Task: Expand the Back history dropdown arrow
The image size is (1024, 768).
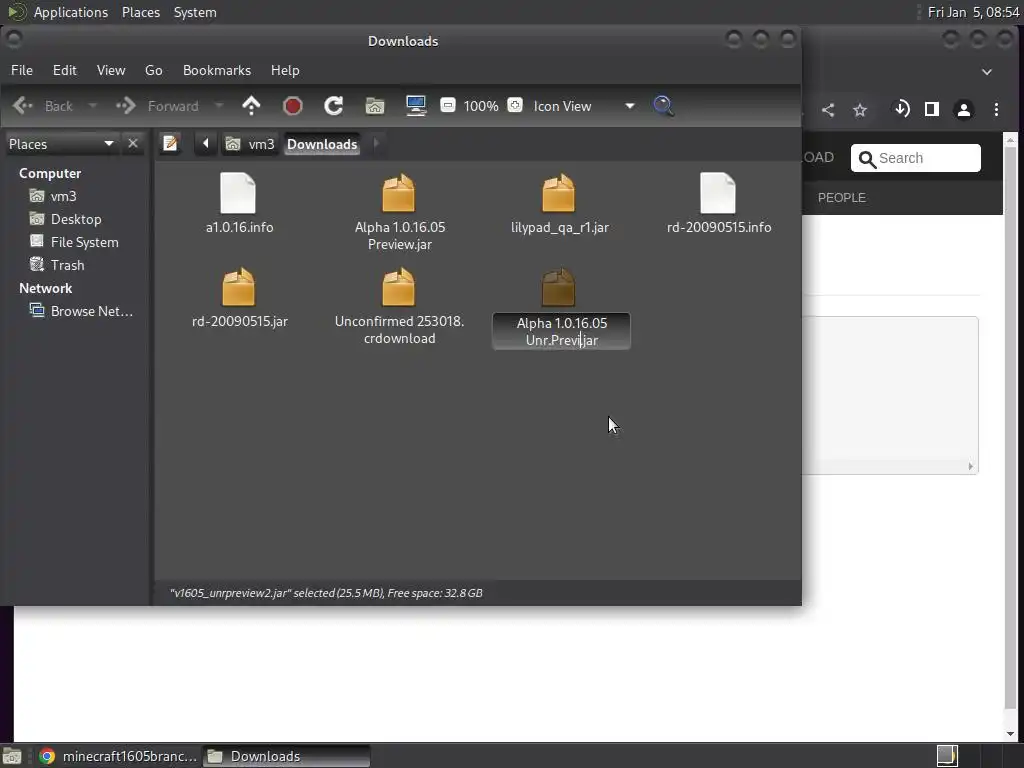Action: 93,106
